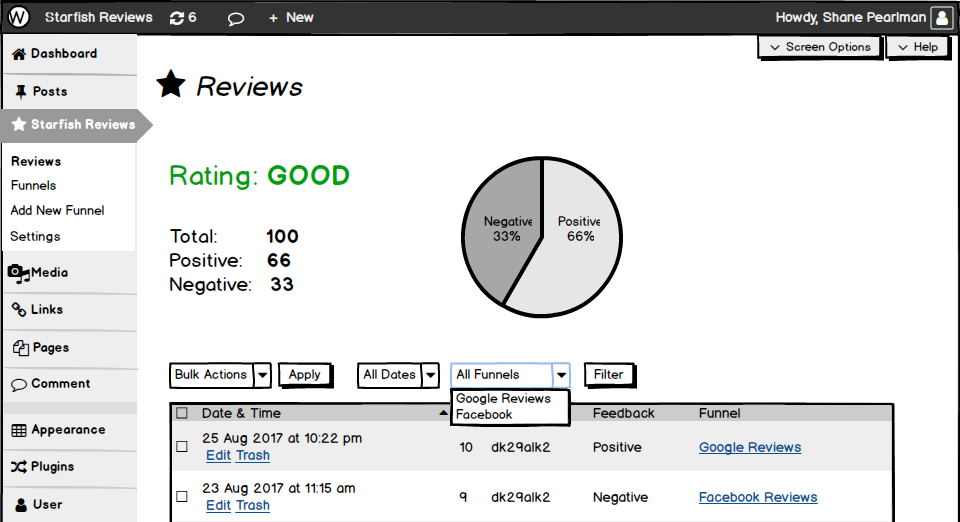Click the Total 100 value
The height and width of the screenshot is (522, 960).
tap(282, 237)
